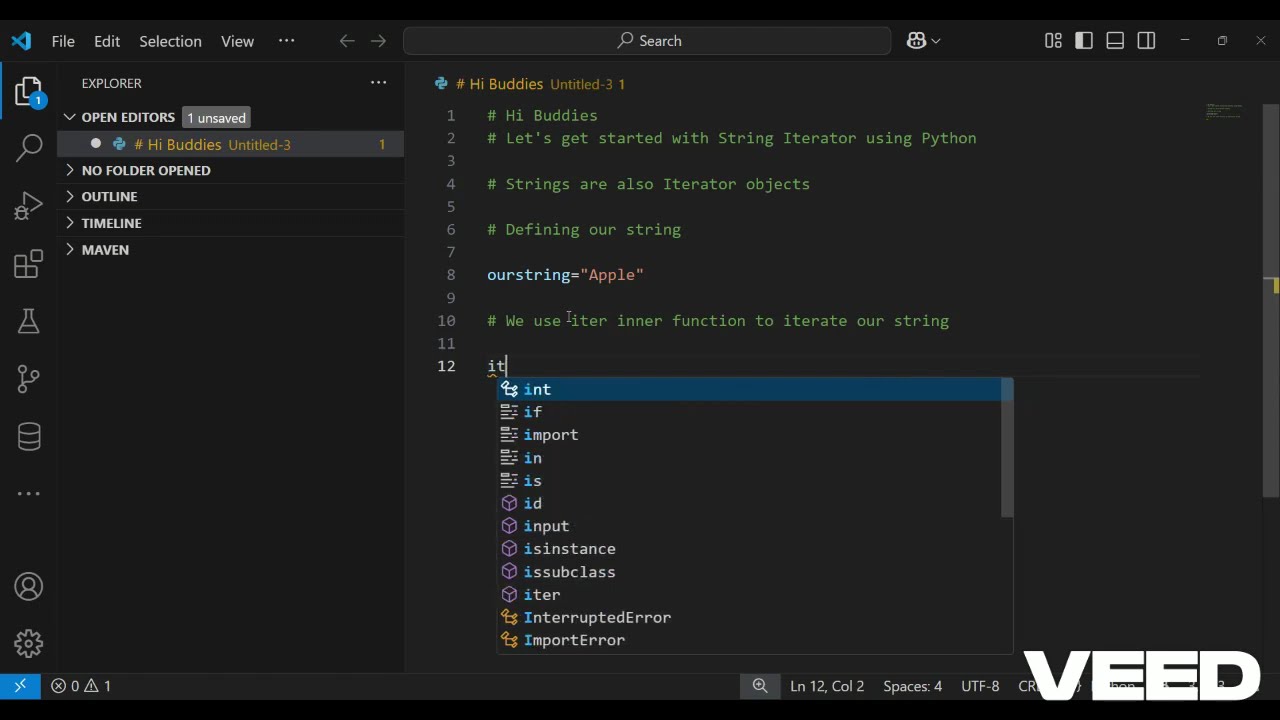Open the Selection menu
The image size is (1280, 720).
pos(170,41)
